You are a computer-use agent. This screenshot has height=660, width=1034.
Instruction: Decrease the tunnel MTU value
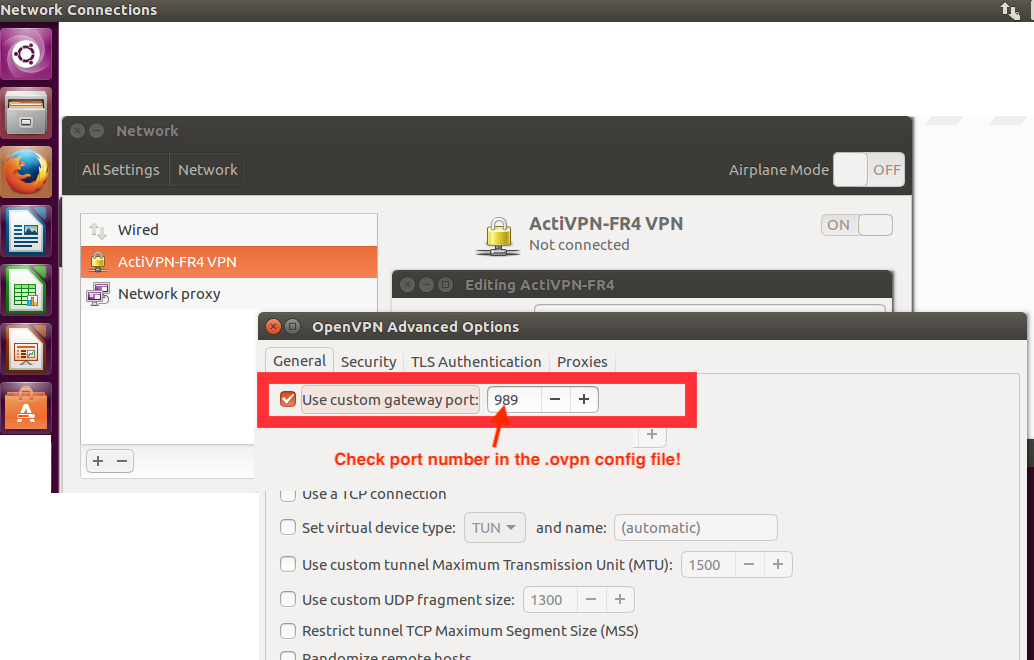coord(749,564)
